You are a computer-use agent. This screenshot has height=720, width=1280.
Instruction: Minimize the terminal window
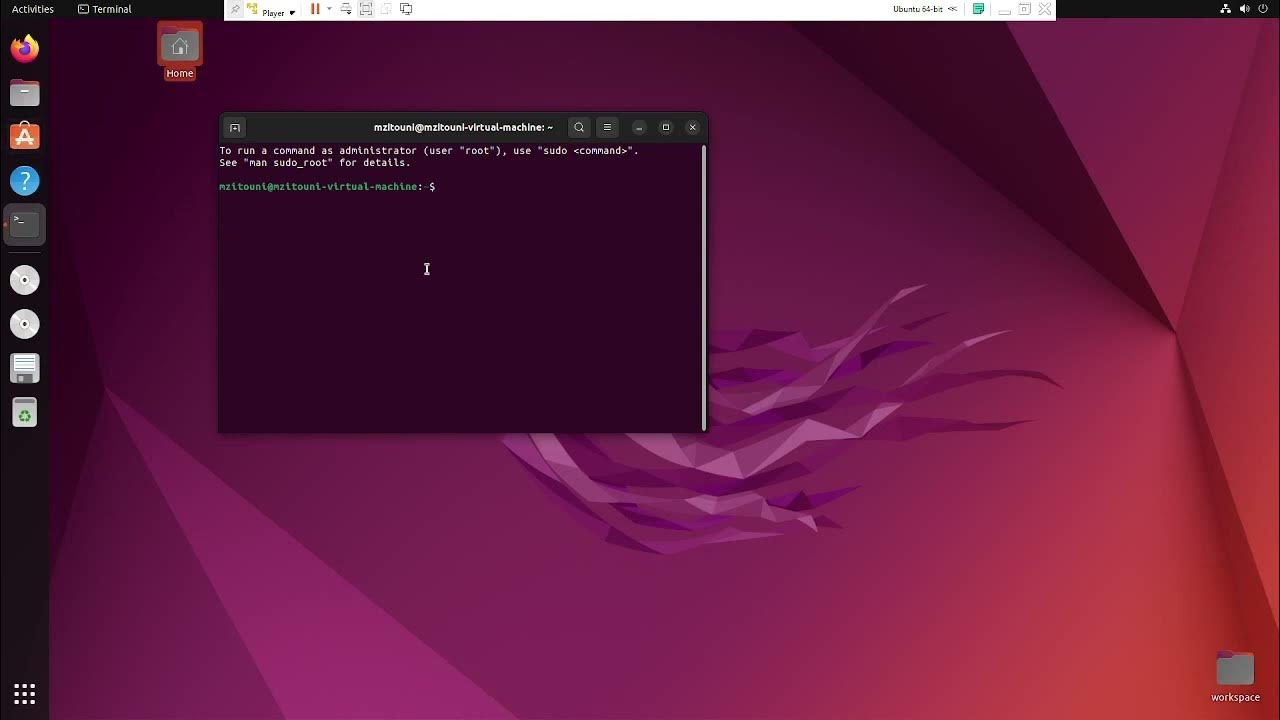[639, 127]
